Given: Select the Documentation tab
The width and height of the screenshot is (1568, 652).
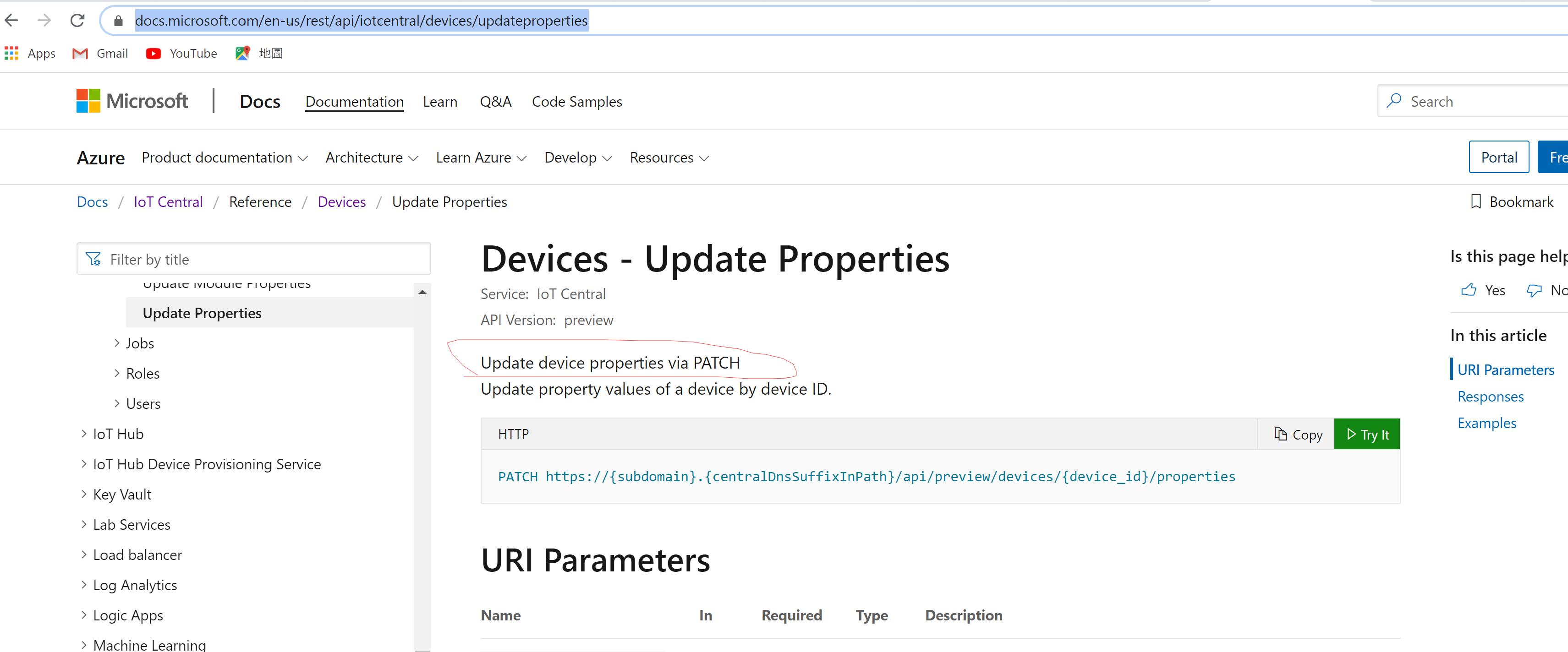Looking at the screenshot, I should pos(354,102).
